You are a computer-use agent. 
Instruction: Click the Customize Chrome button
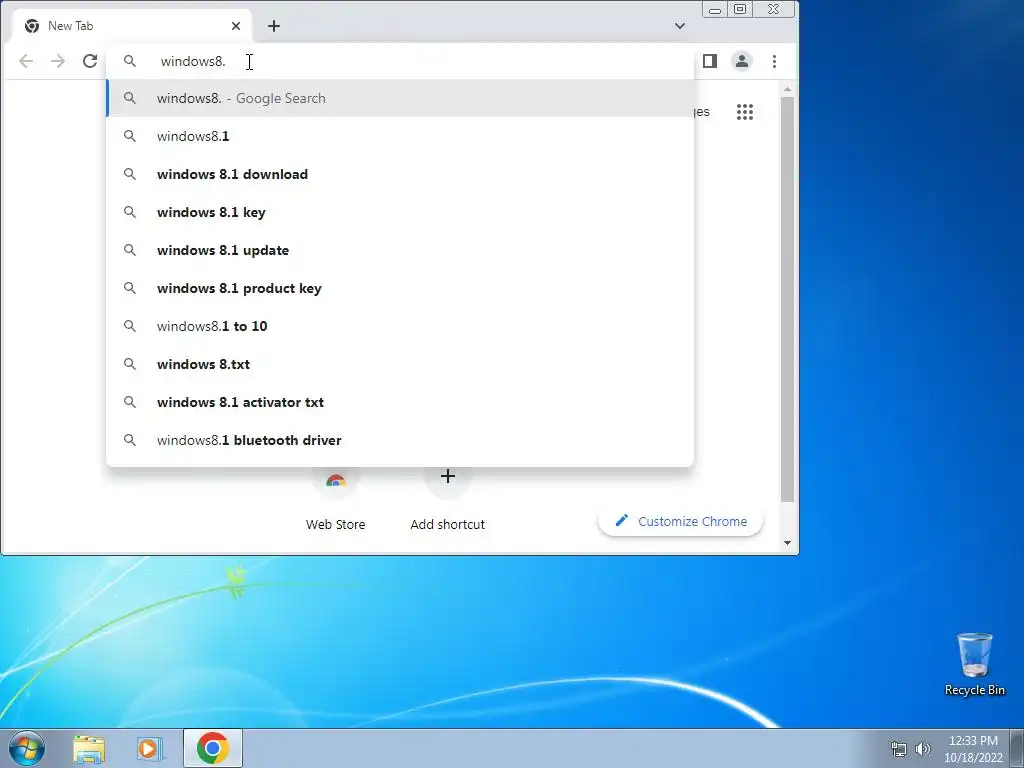pyautogui.click(x=680, y=522)
